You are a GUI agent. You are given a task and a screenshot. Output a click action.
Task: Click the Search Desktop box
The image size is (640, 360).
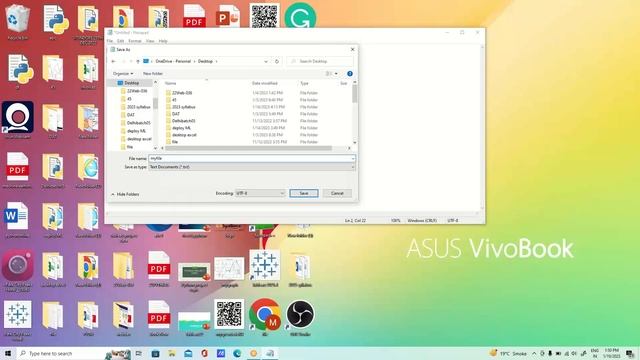coord(320,61)
